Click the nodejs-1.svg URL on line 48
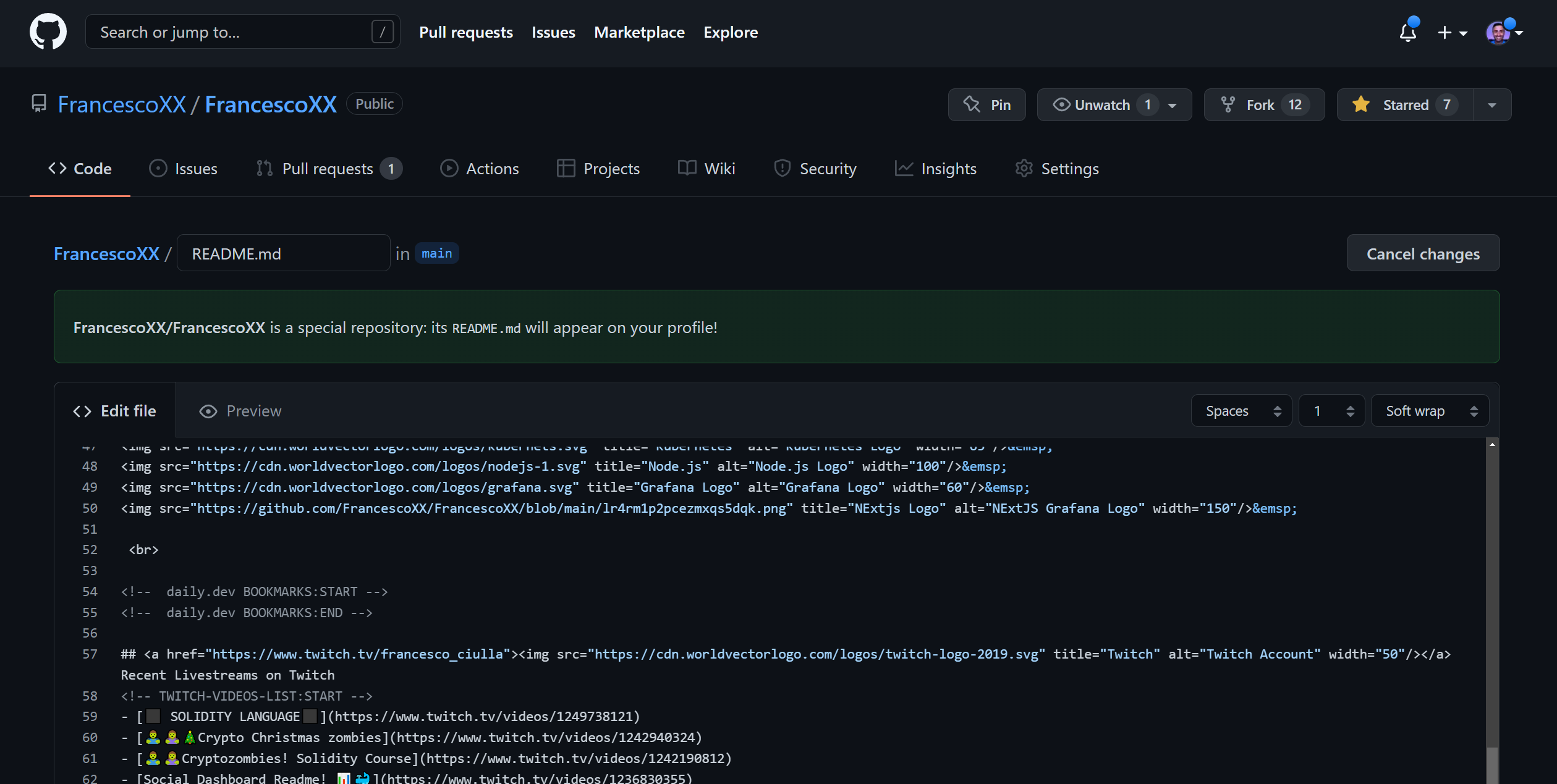Screen dimensions: 1557x784 click(x=388, y=466)
